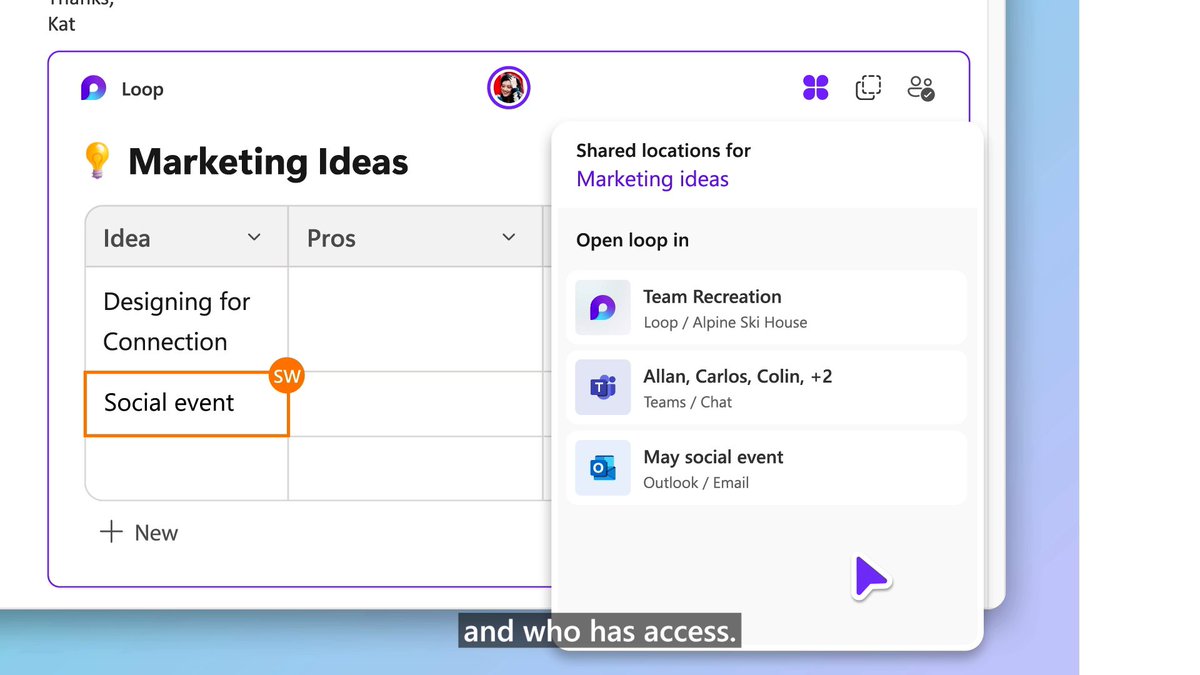The height and width of the screenshot is (675, 1200).
Task: Click the Marketing Ideas title
Action: [x=268, y=161]
